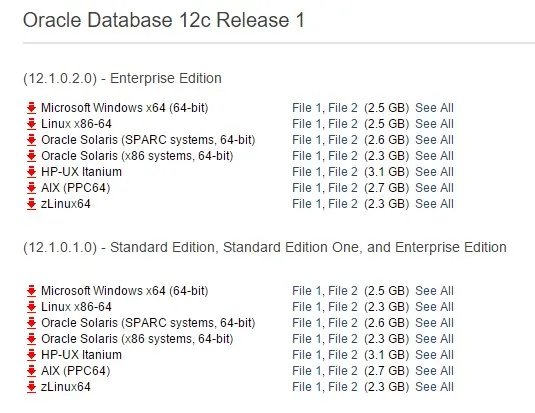
Task: Click download icon for Oracle Solaris SPARC 12.1.0.1.0
Action: tap(31, 323)
